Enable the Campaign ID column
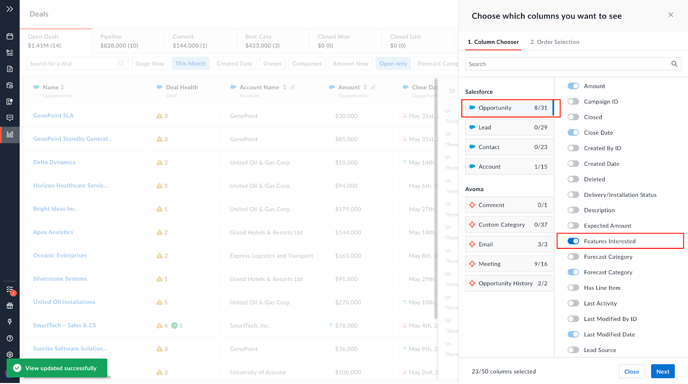This screenshot has width=688, height=384. [x=573, y=101]
